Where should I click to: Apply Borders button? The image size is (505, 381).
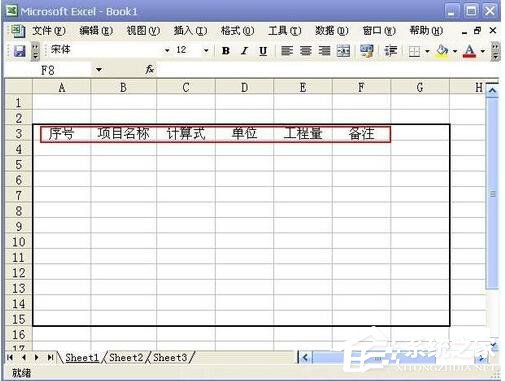pos(414,51)
